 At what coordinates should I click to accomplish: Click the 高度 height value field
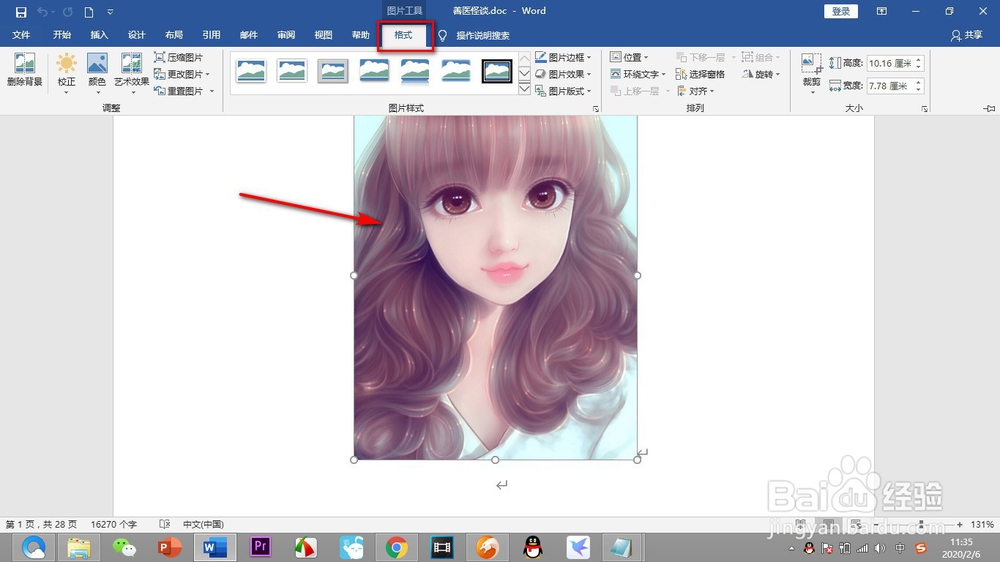coord(890,63)
